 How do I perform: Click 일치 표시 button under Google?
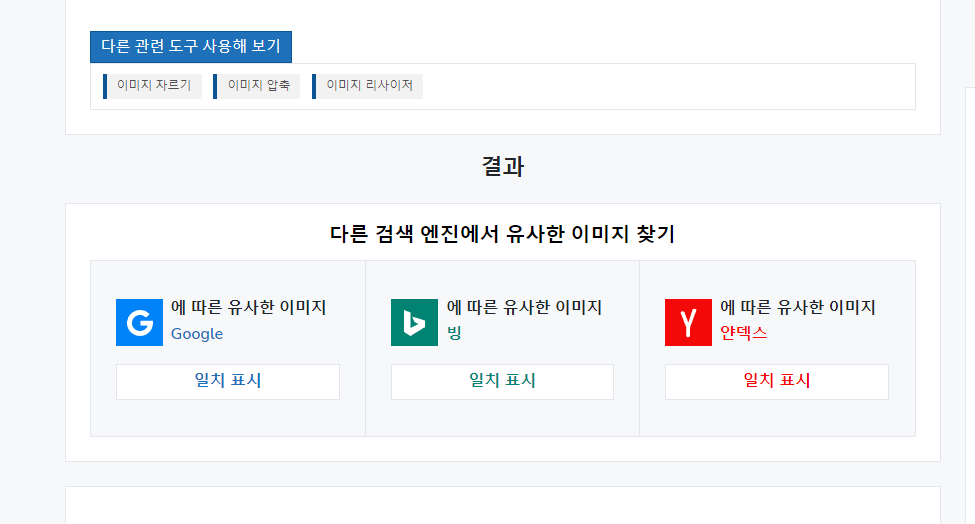point(228,382)
